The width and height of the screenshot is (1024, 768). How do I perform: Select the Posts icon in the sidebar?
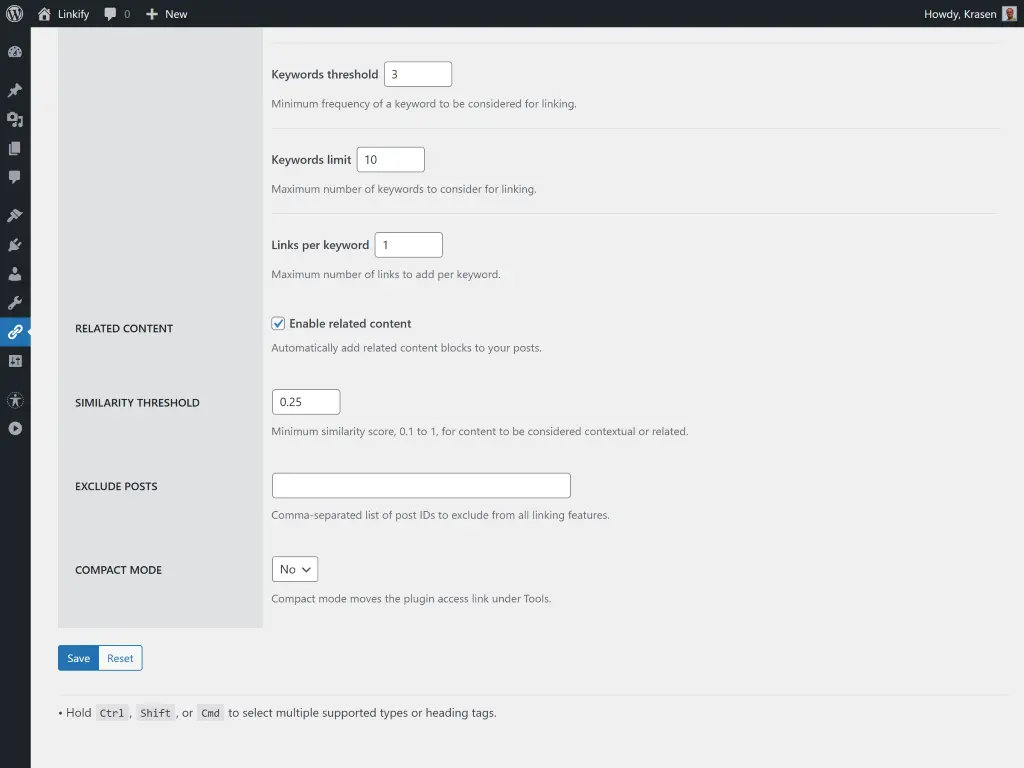coord(15,89)
